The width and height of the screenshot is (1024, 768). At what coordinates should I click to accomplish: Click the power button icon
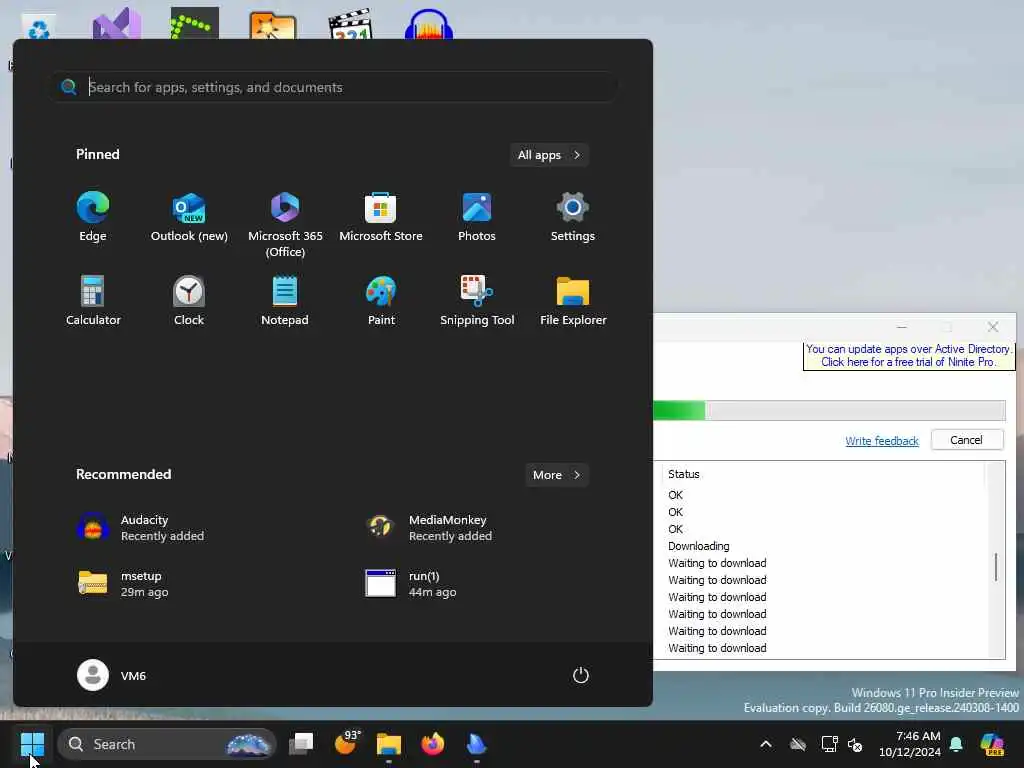click(x=581, y=675)
